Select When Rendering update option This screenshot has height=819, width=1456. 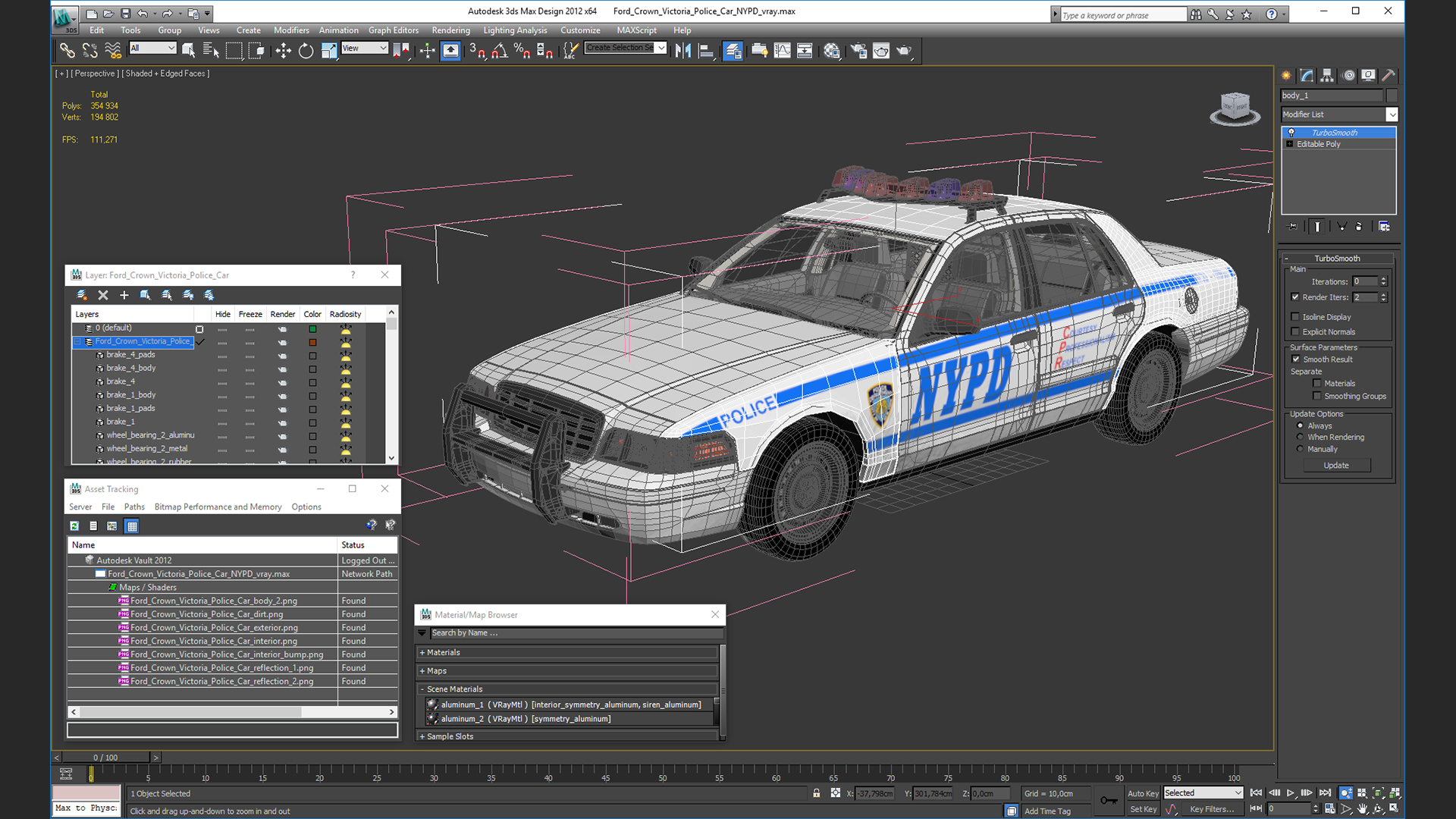(1301, 438)
